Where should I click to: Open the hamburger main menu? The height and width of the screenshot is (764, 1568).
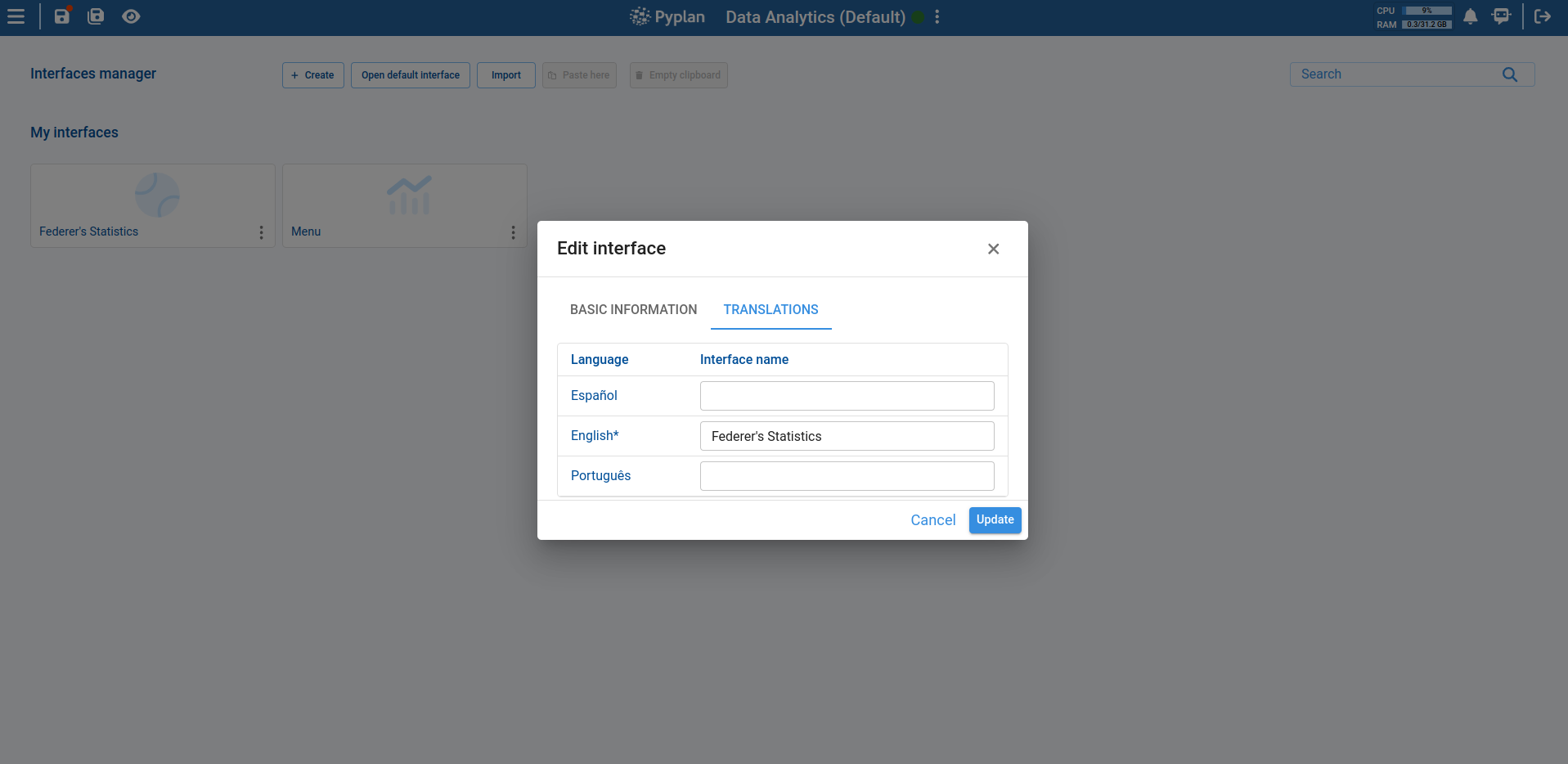coord(16,16)
